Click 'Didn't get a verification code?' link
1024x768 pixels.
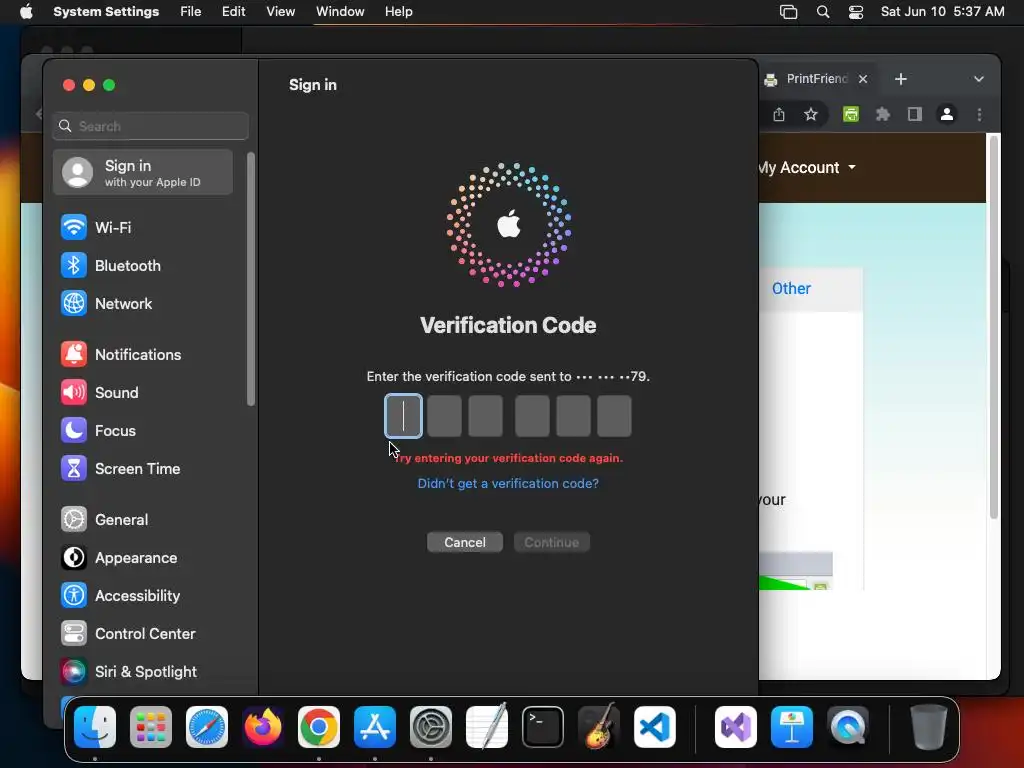click(508, 483)
